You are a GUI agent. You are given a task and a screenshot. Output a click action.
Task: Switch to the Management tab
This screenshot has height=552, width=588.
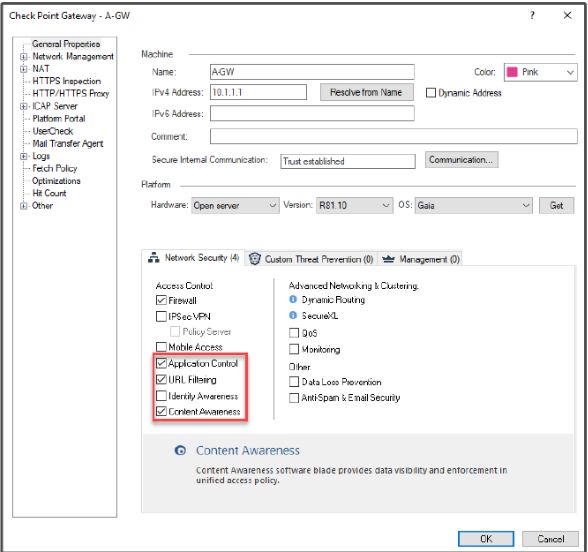tap(420, 259)
